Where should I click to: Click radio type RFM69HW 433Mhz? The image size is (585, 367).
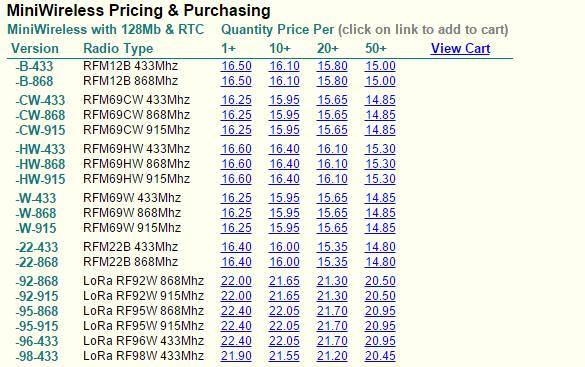coord(137,149)
